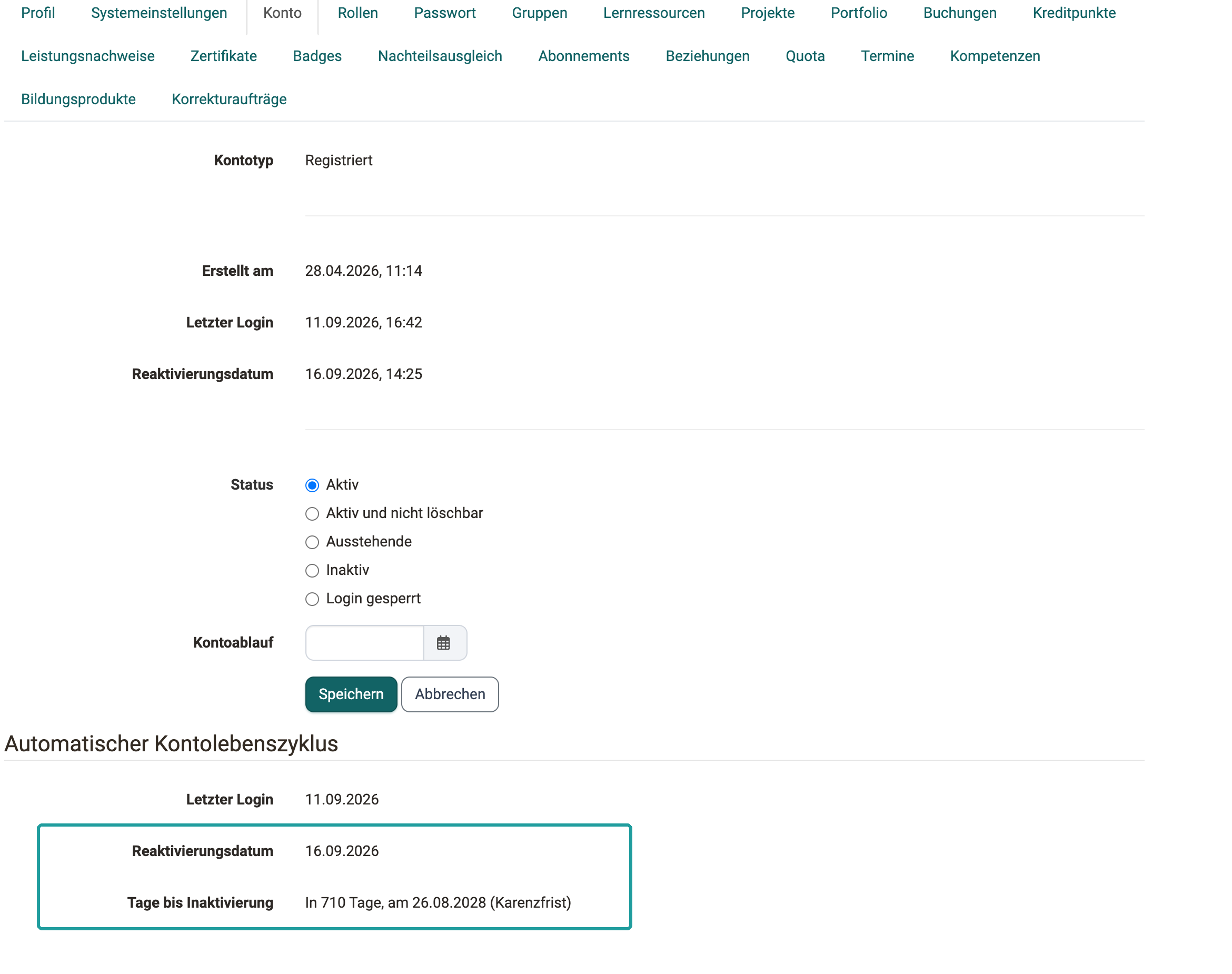Open the Zertifikate tab

(223, 56)
